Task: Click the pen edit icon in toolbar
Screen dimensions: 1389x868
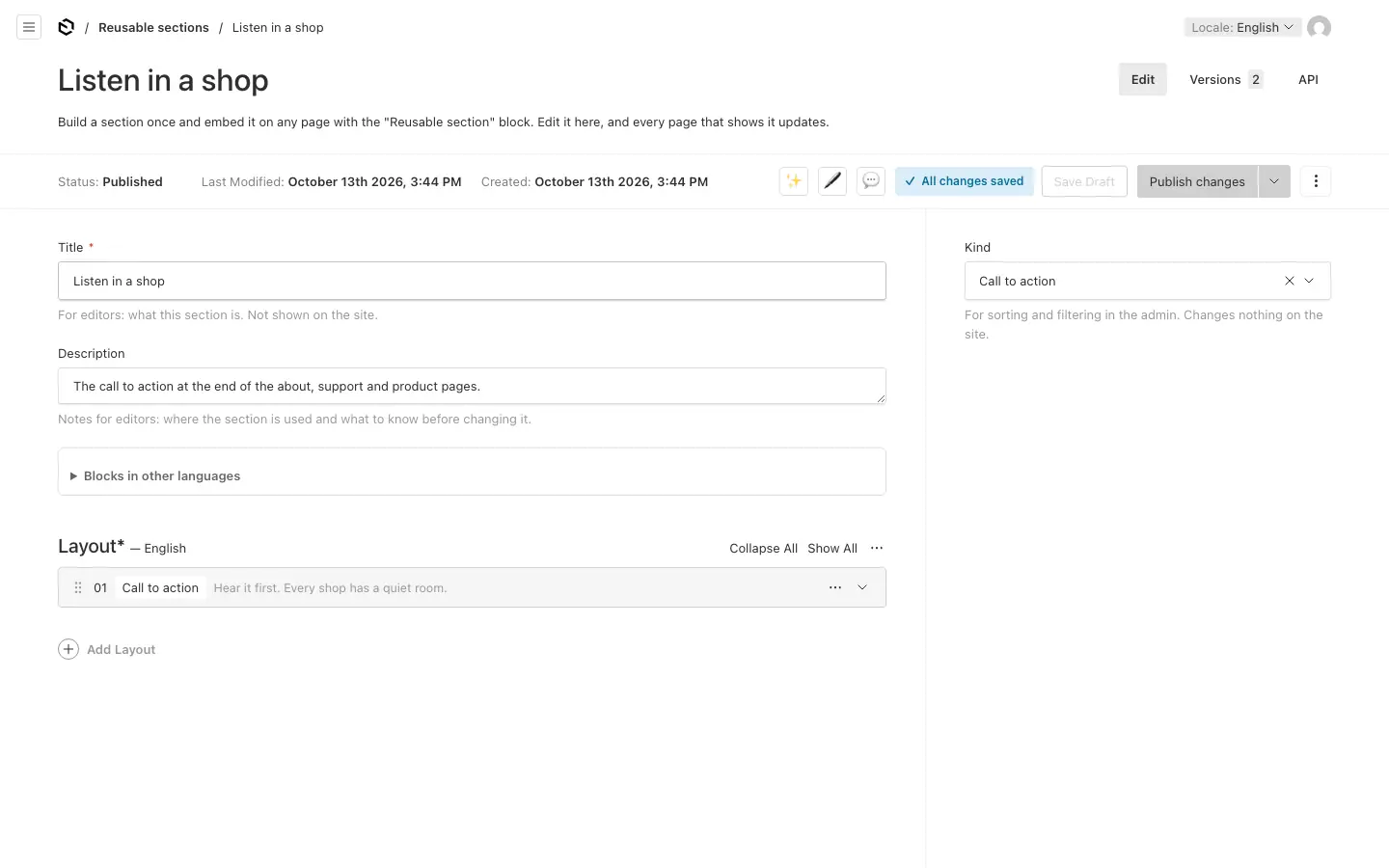Action: pyautogui.click(x=832, y=181)
